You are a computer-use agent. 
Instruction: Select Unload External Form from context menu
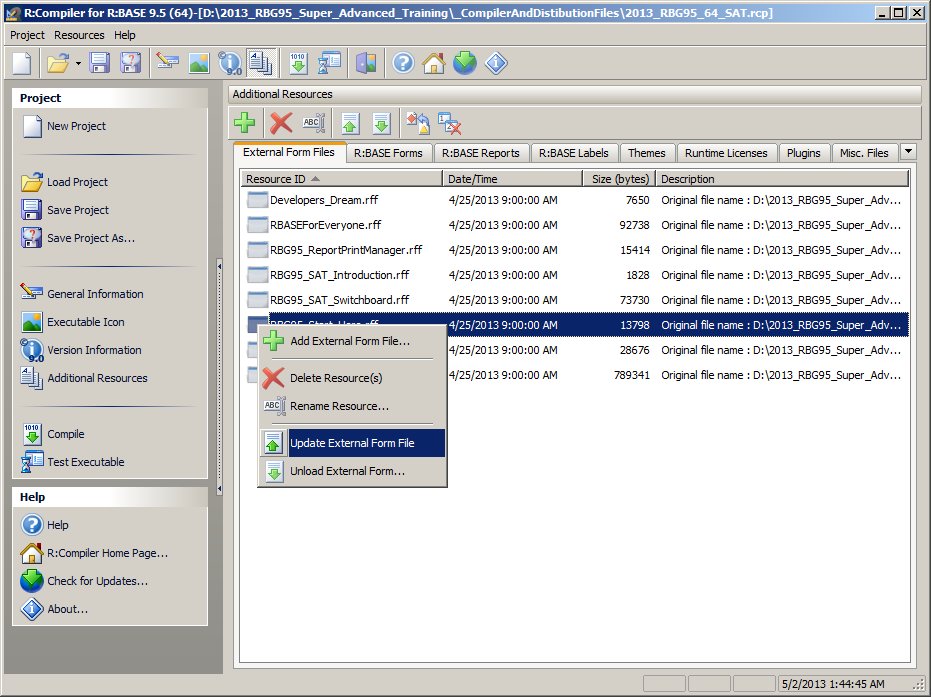[347, 471]
